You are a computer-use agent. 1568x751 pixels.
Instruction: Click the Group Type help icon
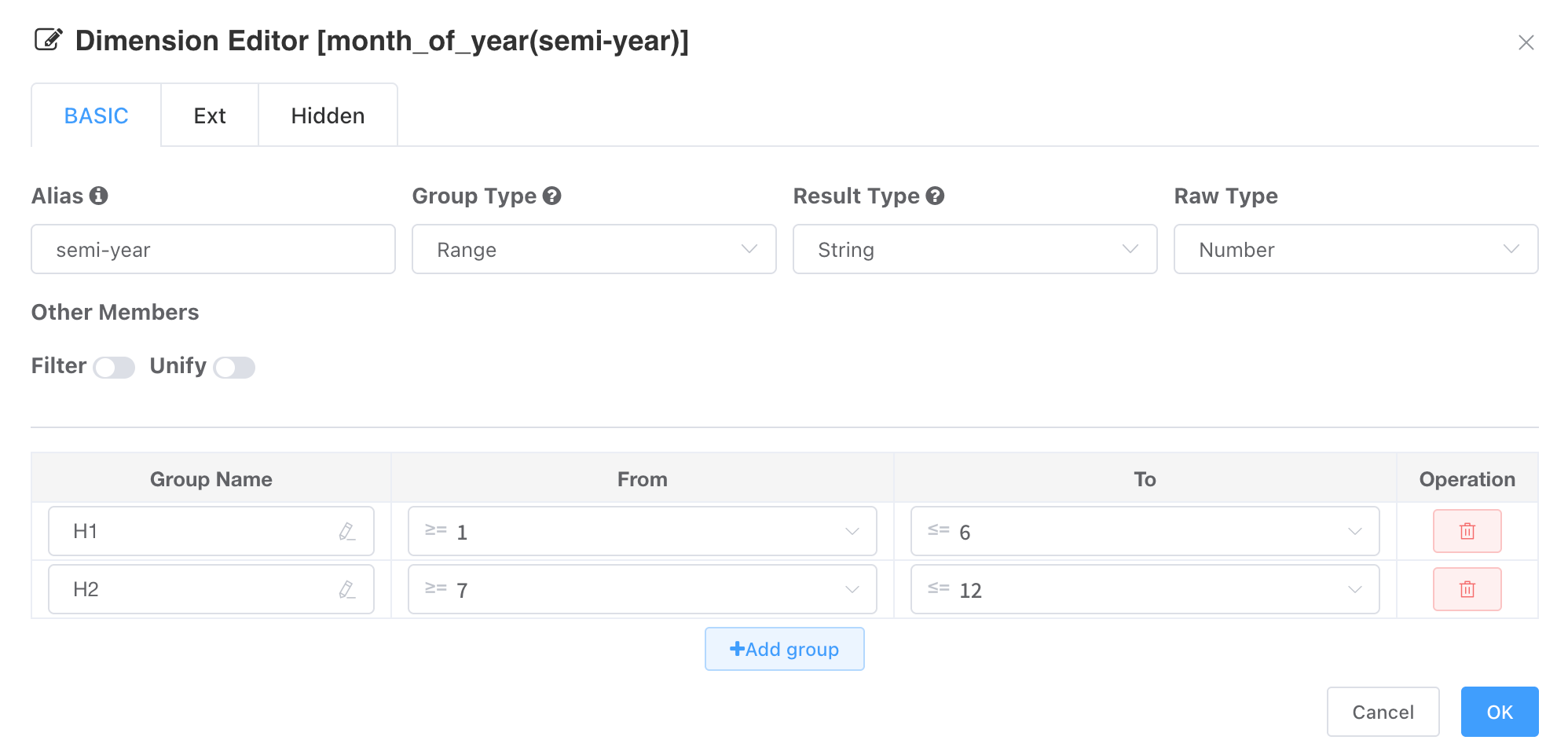552,196
